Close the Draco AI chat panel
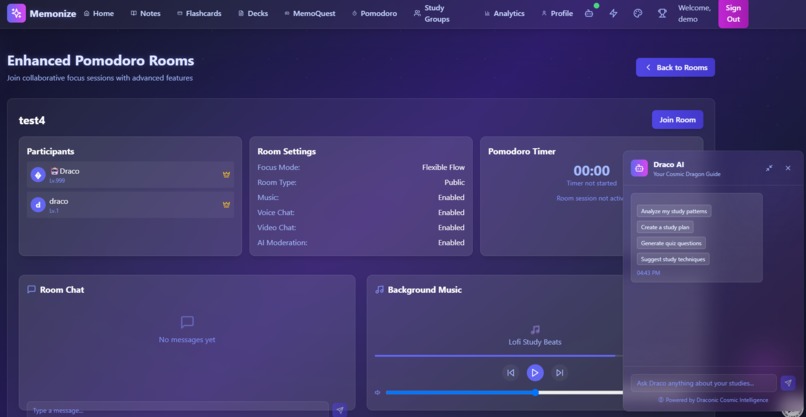 click(788, 168)
